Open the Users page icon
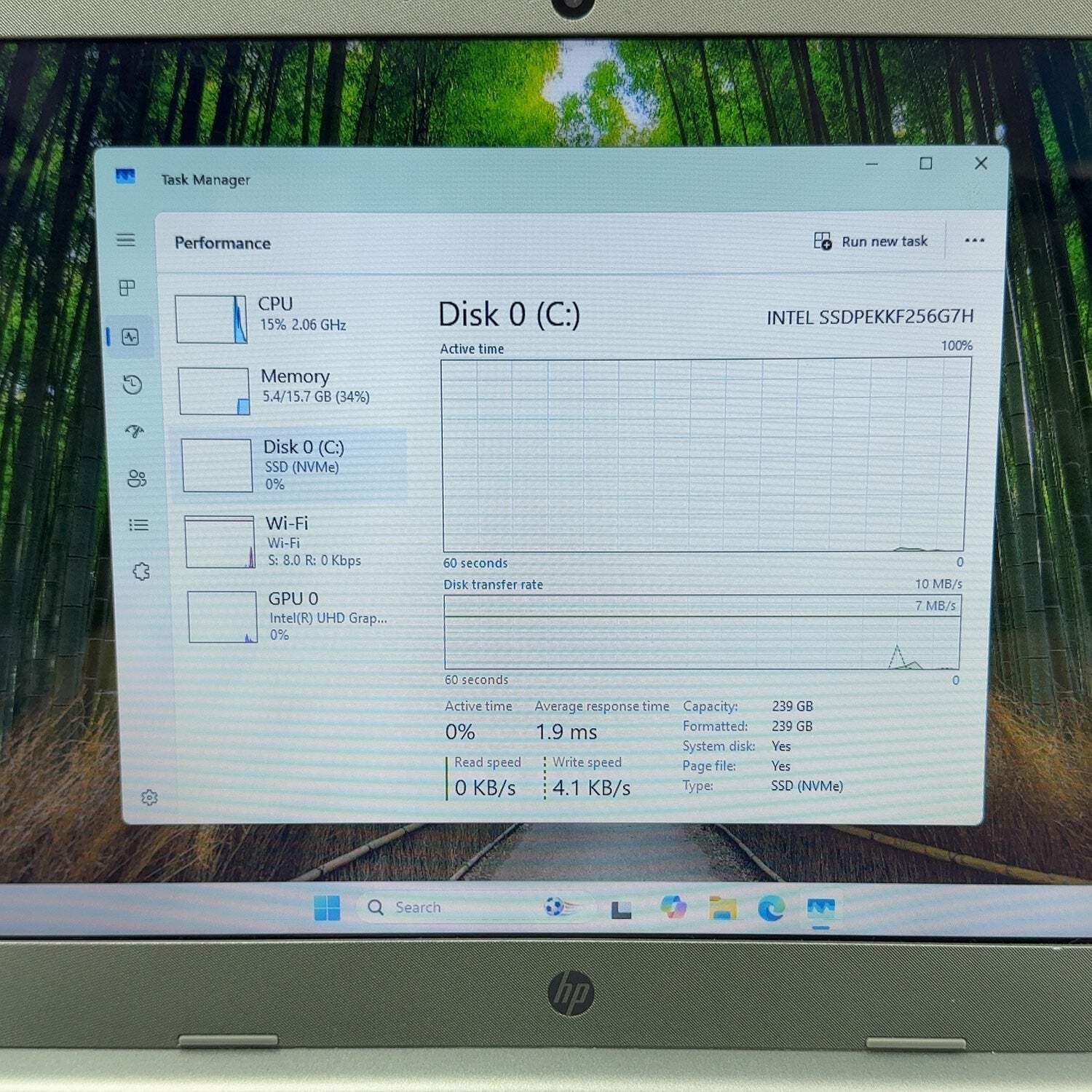The width and height of the screenshot is (1092, 1092). coord(137,478)
